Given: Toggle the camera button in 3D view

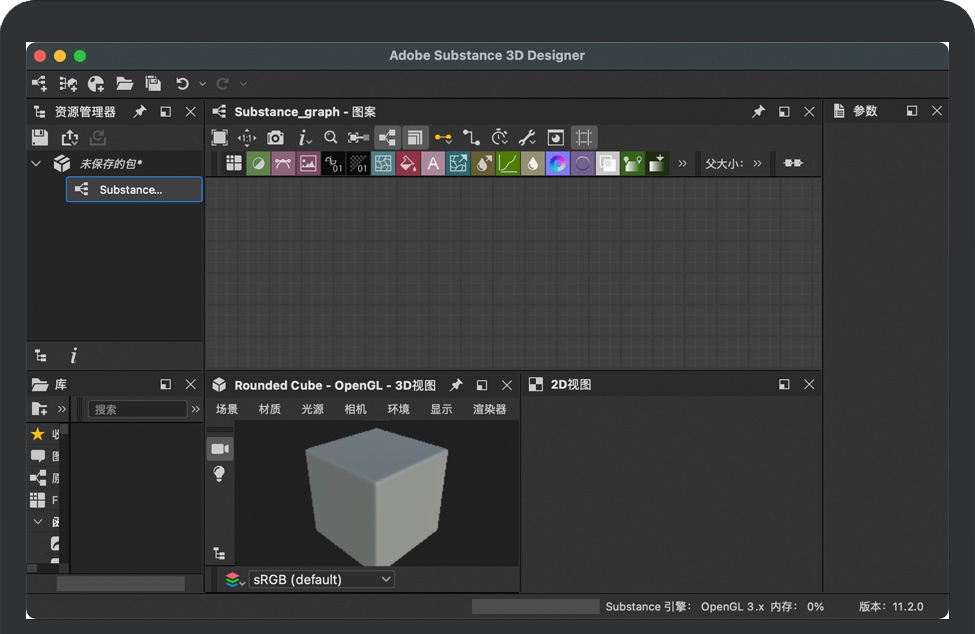Looking at the screenshot, I should coord(220,449).
